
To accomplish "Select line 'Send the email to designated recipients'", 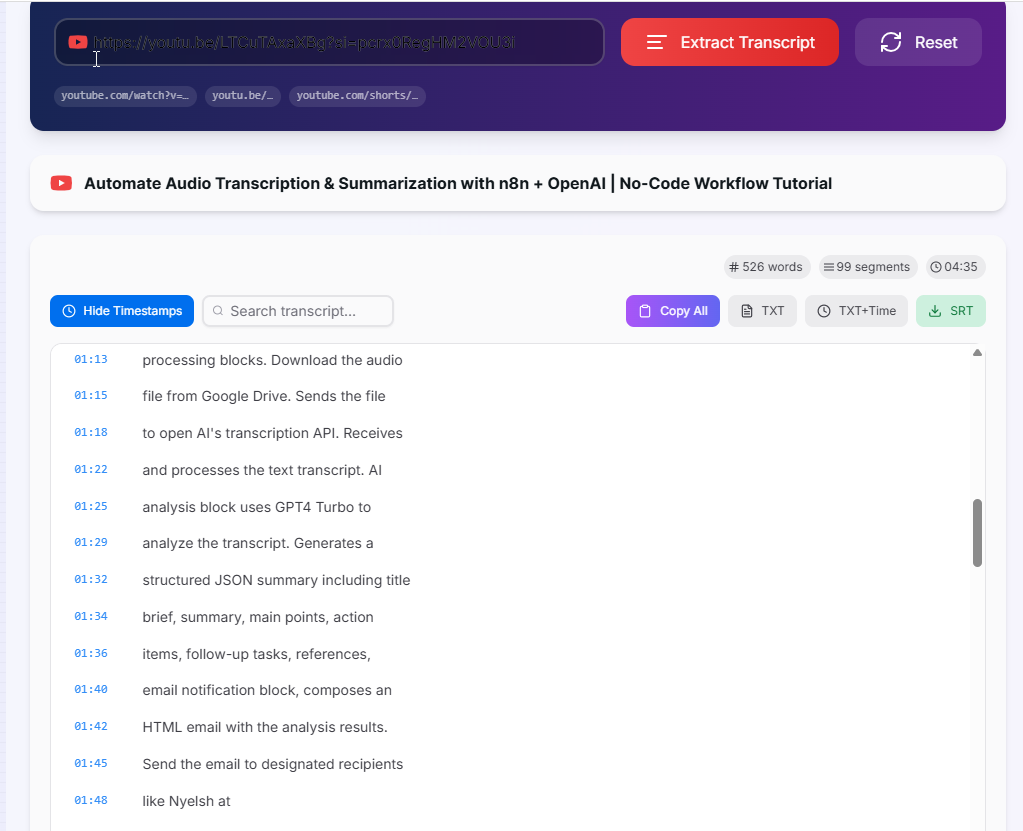I will pos(273,764).
